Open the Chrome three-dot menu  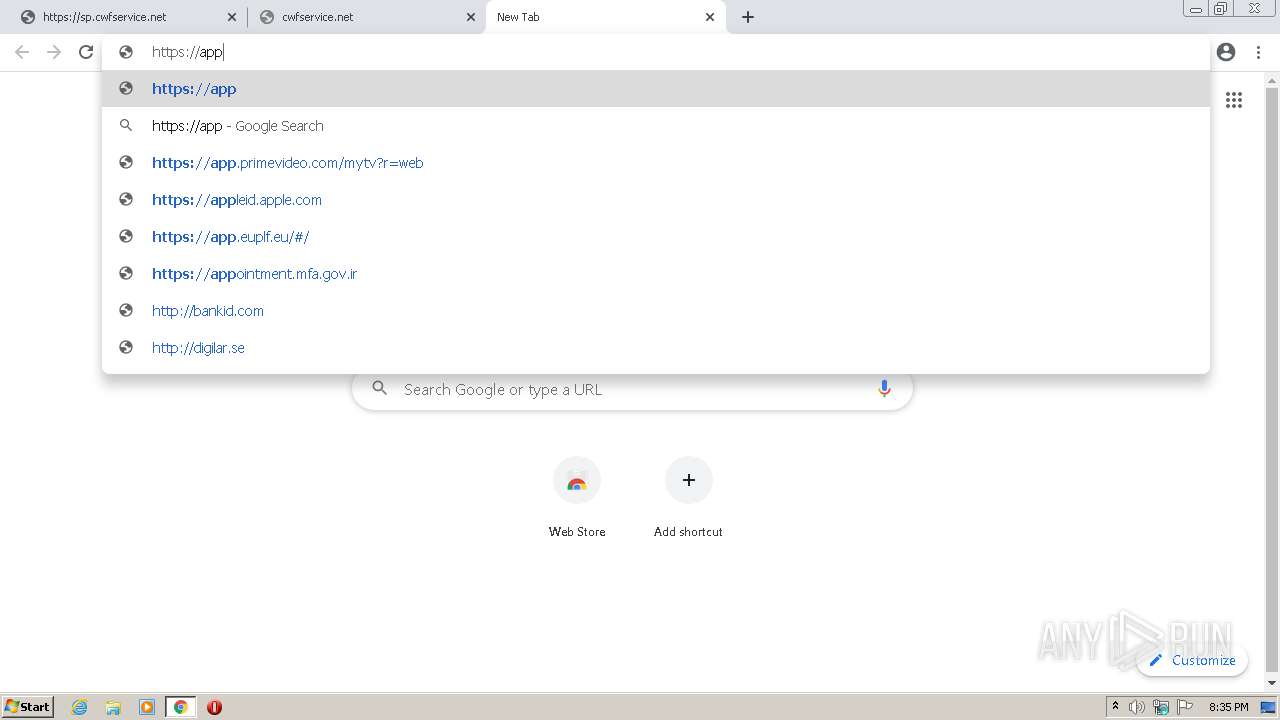click(1258, 52)
